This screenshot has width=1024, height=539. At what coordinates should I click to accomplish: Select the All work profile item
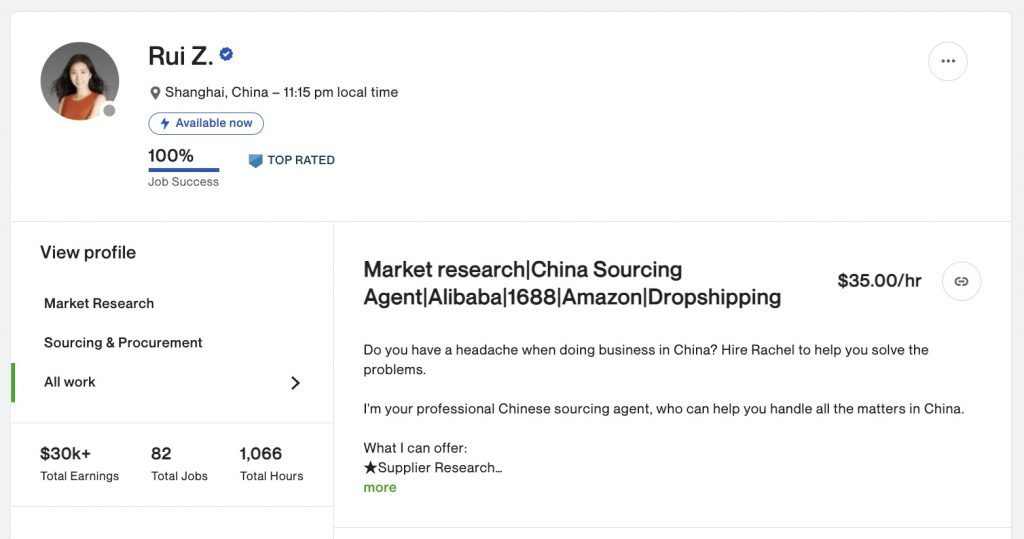pyautogui.click(x=172, y=382)
